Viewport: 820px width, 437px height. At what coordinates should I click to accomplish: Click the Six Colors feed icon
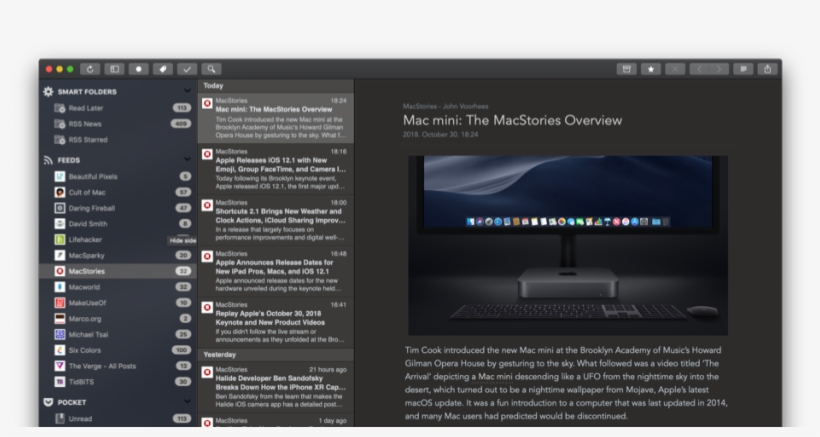(x=60, y=350)
